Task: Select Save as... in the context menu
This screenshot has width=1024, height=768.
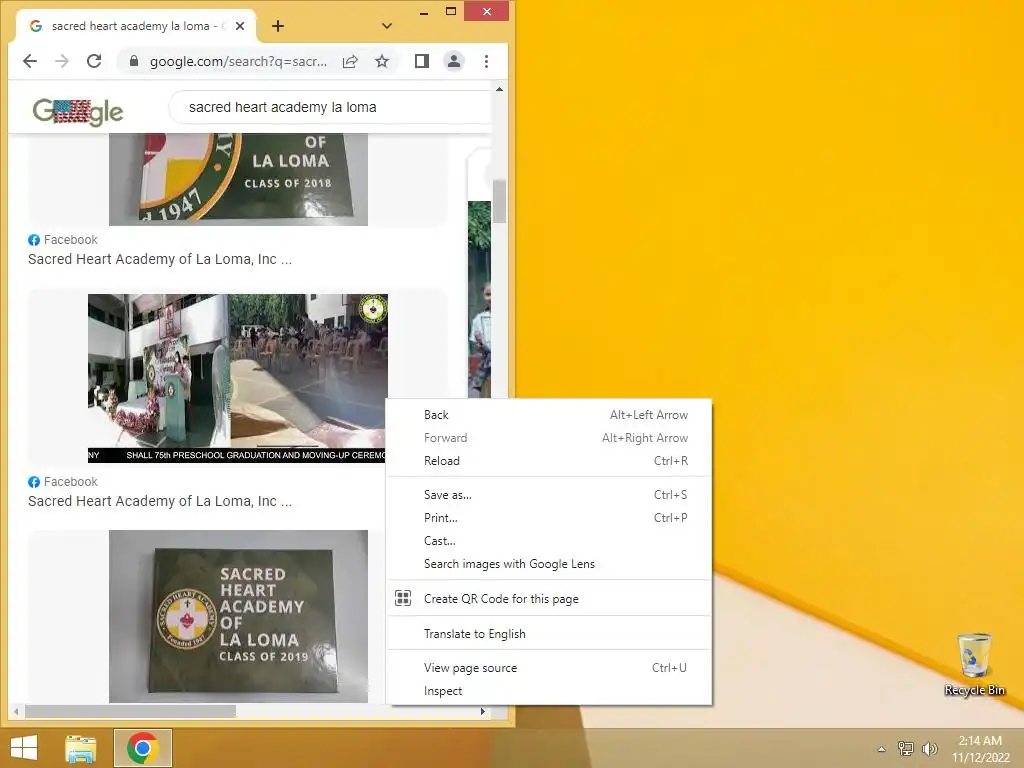Action: (x=549, y=494)
